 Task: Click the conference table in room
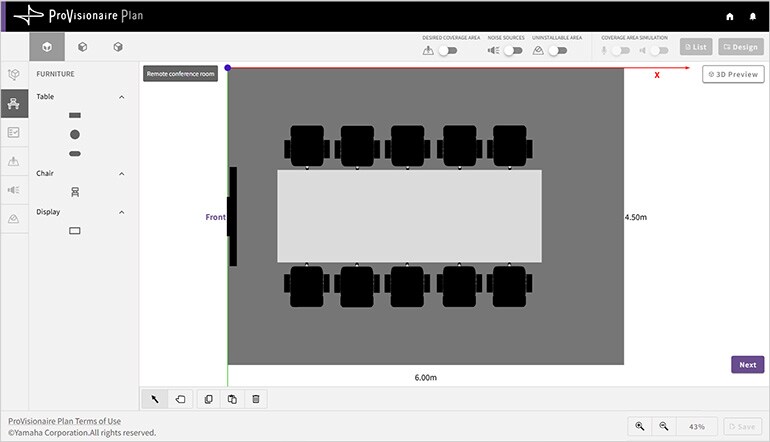click(x=409, y=216)
